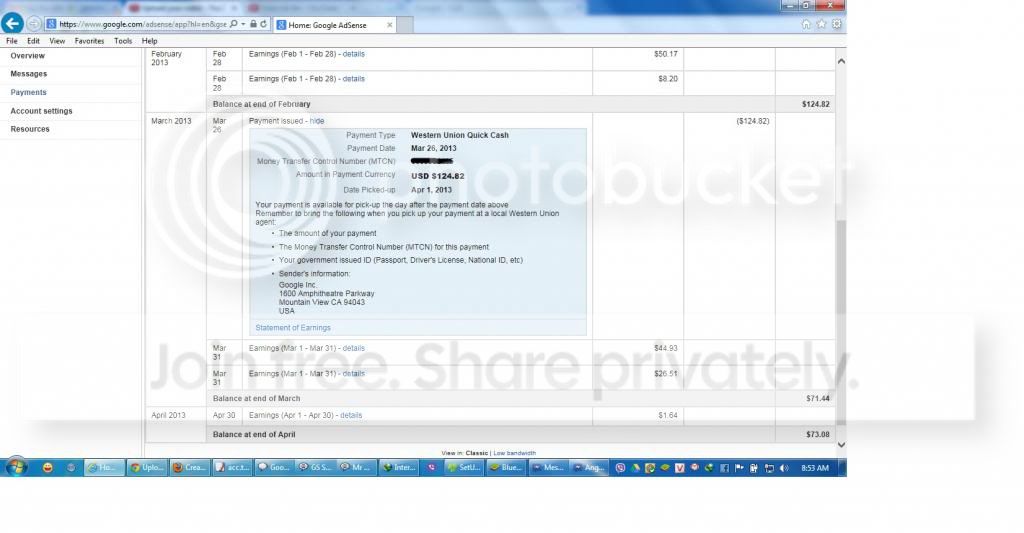
Task: Click the grayed Forward arrow button
Action: click(x=34, y=24)
